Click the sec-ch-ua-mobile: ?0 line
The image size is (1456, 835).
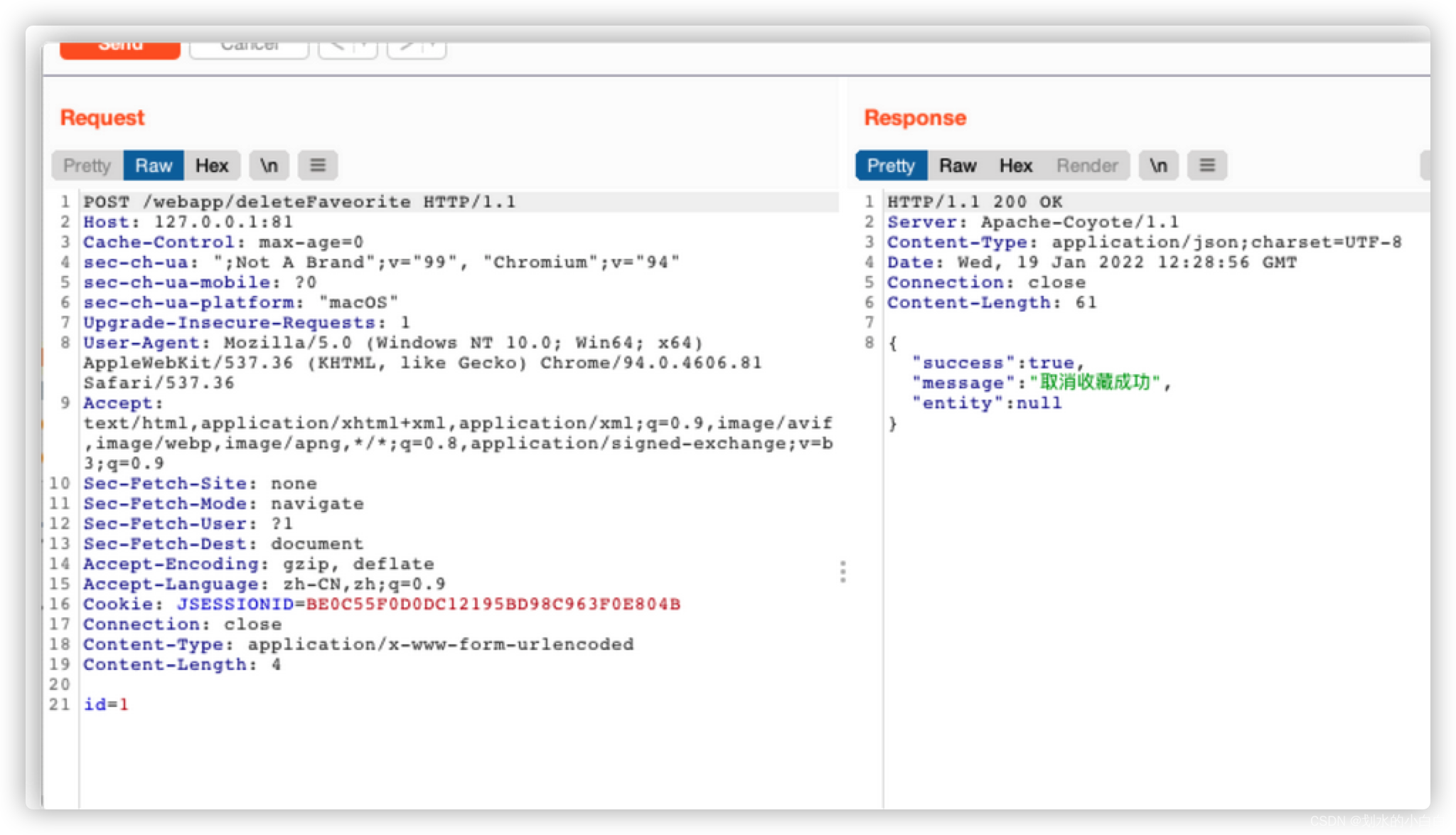coord(200,282)
